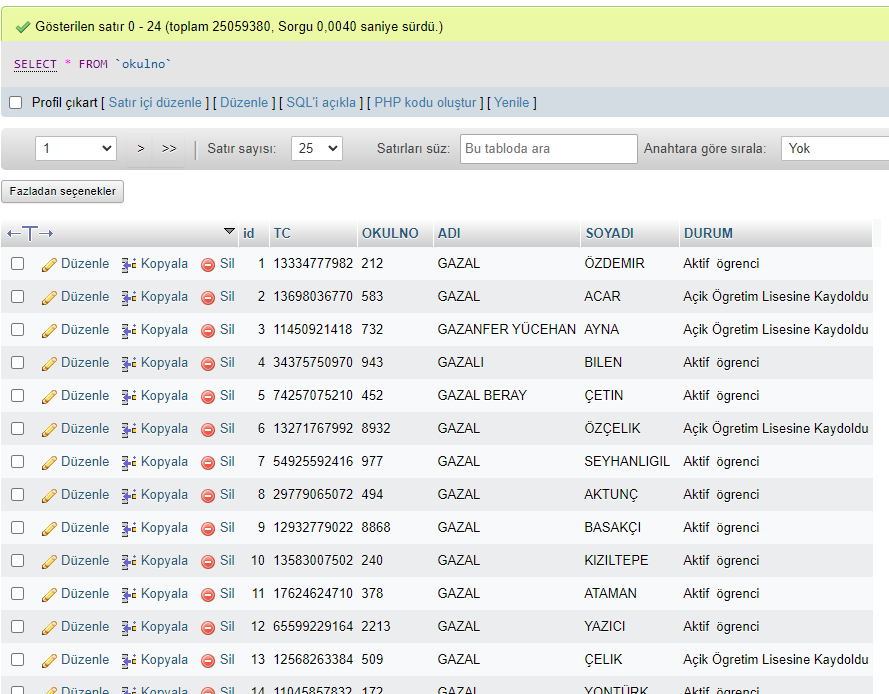Open the Satır sayısı row count dropdown
Screen dimensions: 889x694
tap(317, 149)
